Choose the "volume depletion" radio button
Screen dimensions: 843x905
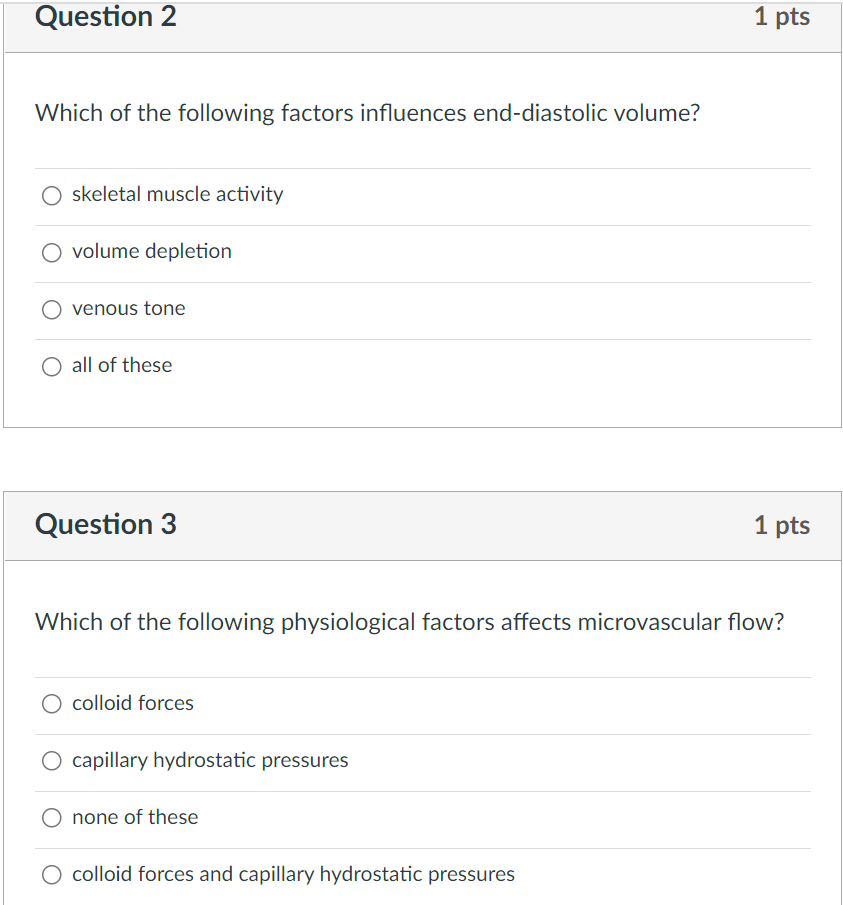click(x=52, y=253)
